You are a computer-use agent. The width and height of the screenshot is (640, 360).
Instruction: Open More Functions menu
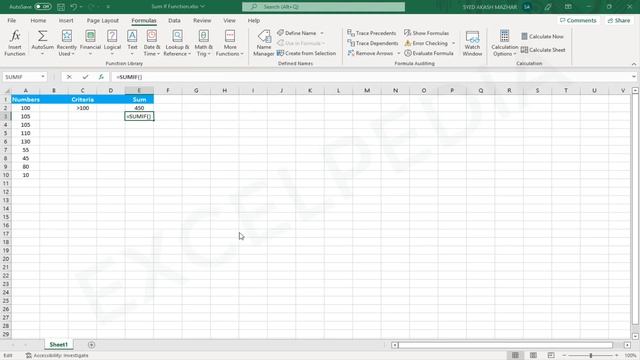(x=230, y=43)
